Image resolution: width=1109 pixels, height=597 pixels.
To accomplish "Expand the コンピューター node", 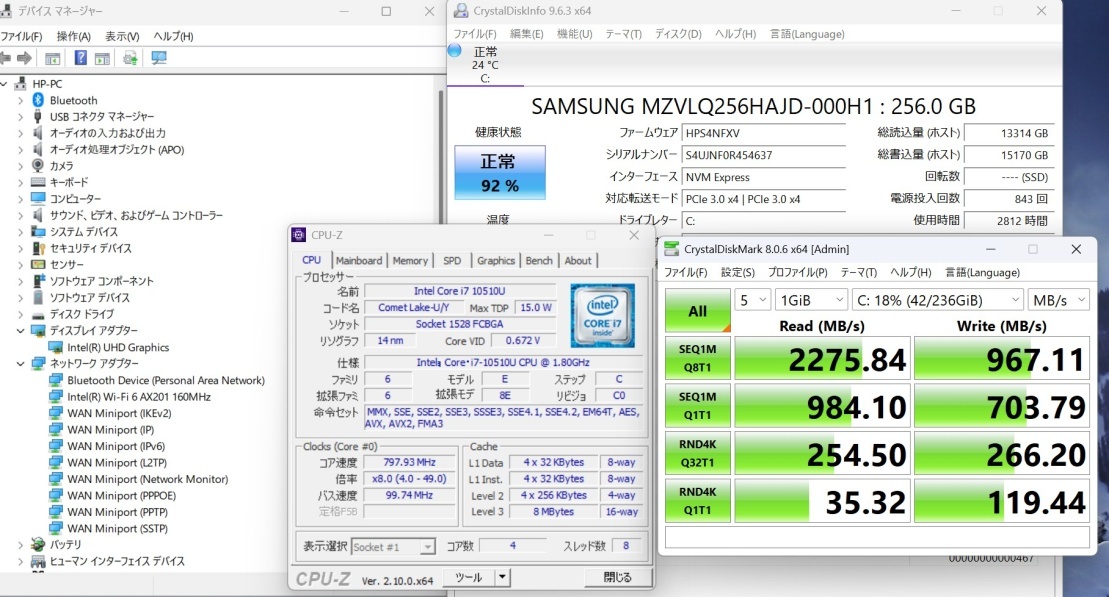I will [21, 199].
